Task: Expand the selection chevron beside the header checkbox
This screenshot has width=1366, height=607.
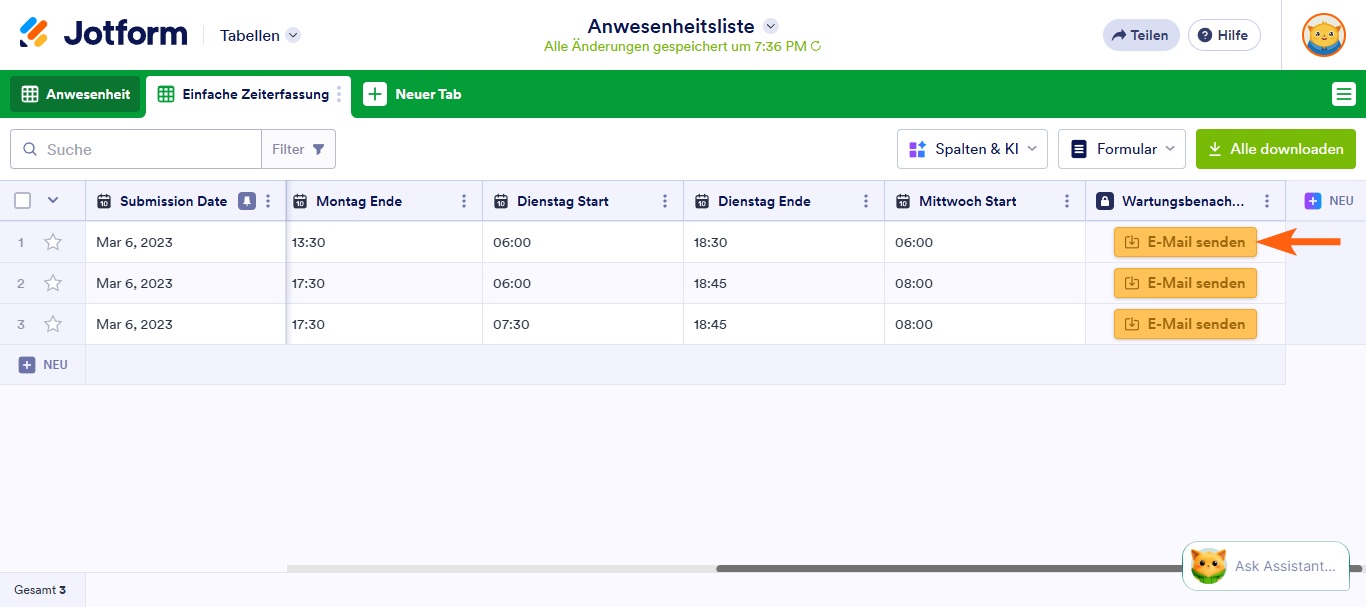Action: 53,201
